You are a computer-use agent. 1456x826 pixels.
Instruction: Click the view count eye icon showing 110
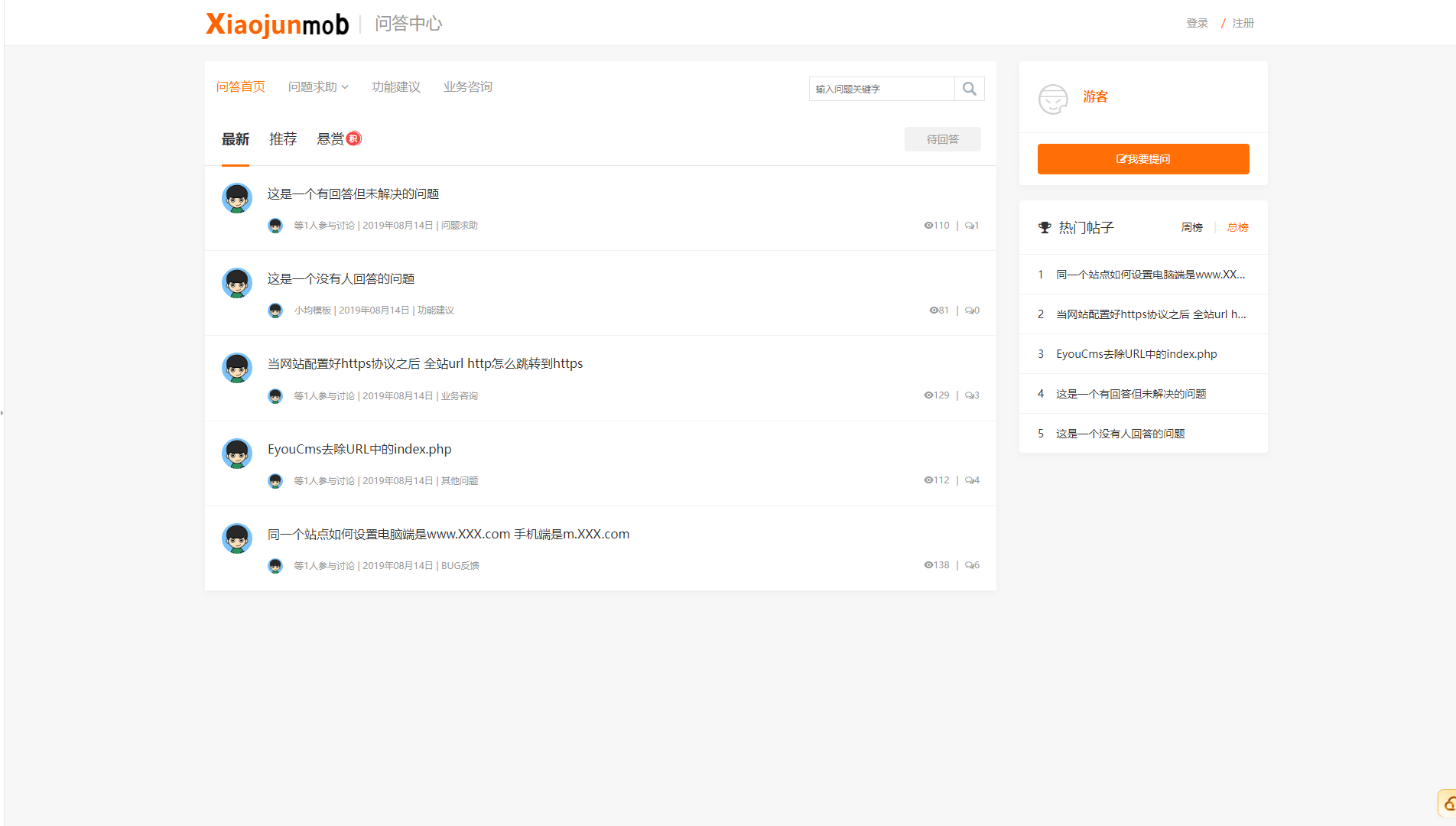(x=928, y=226)
